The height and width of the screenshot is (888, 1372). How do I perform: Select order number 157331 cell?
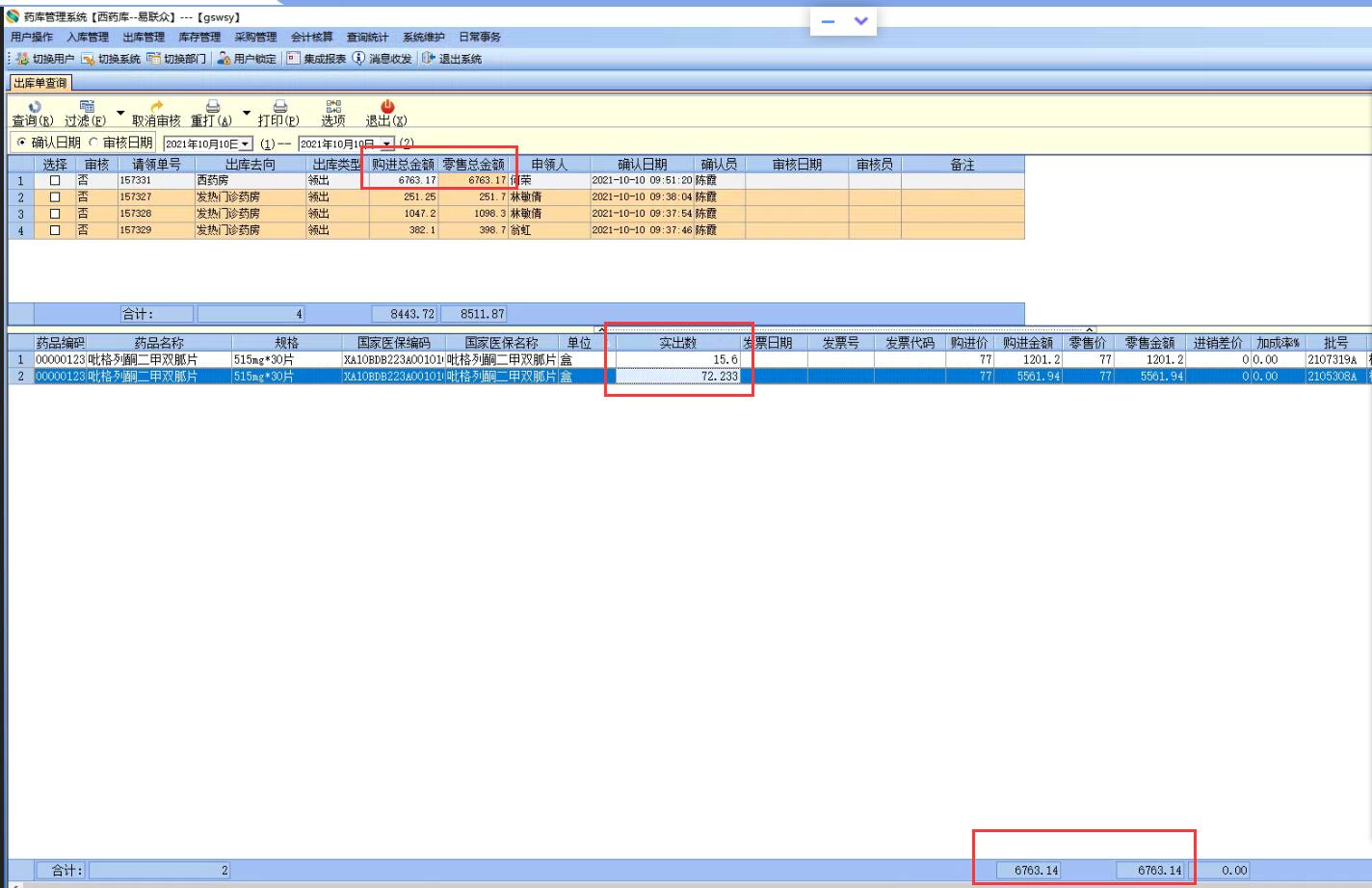click(156, 180)
